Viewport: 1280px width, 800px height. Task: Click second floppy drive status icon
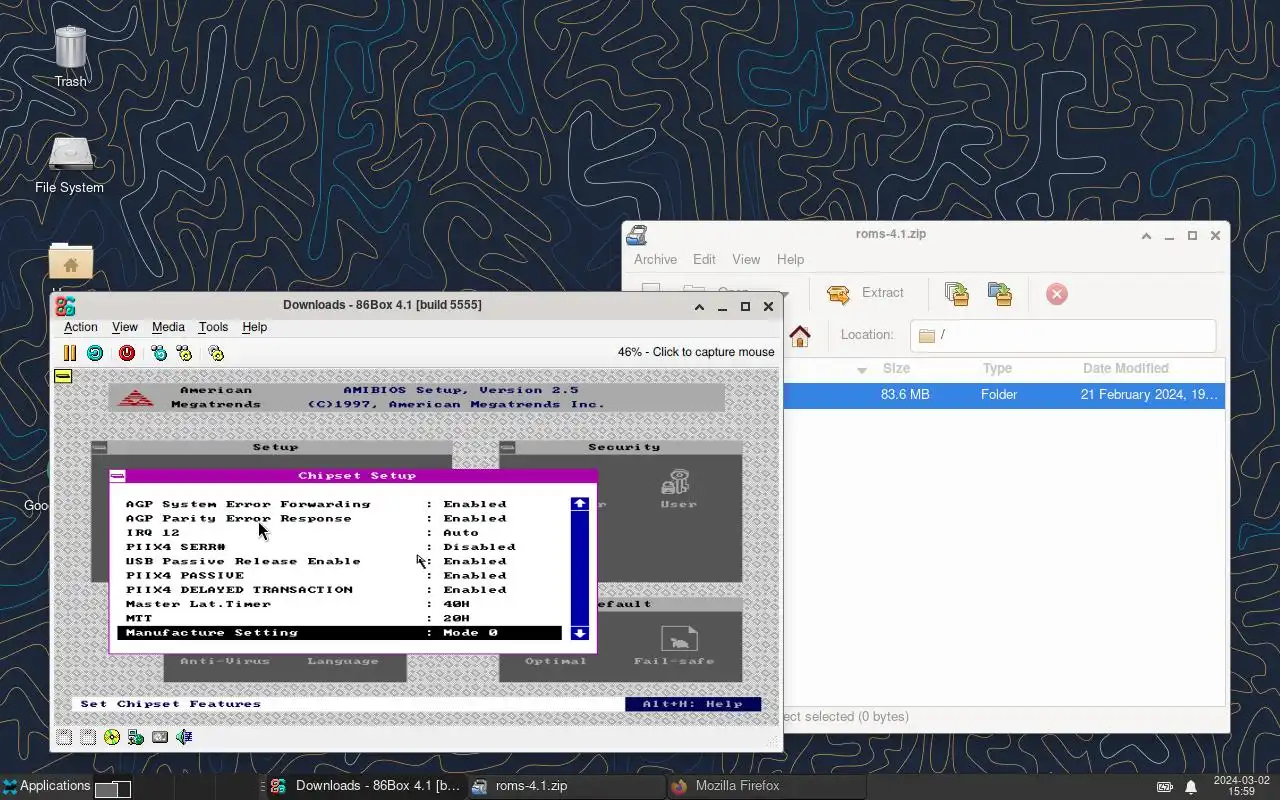pos(88,737)
